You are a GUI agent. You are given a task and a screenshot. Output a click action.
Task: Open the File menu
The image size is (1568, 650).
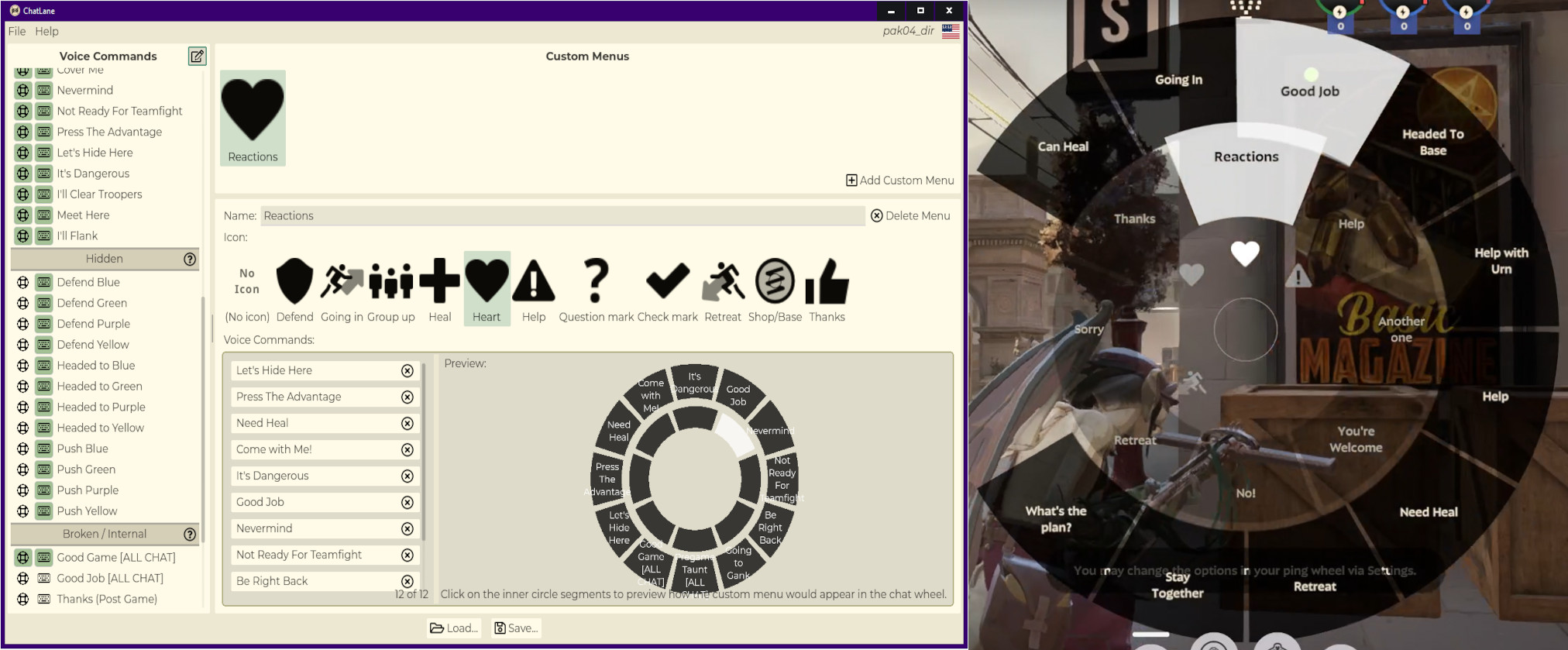17,31
